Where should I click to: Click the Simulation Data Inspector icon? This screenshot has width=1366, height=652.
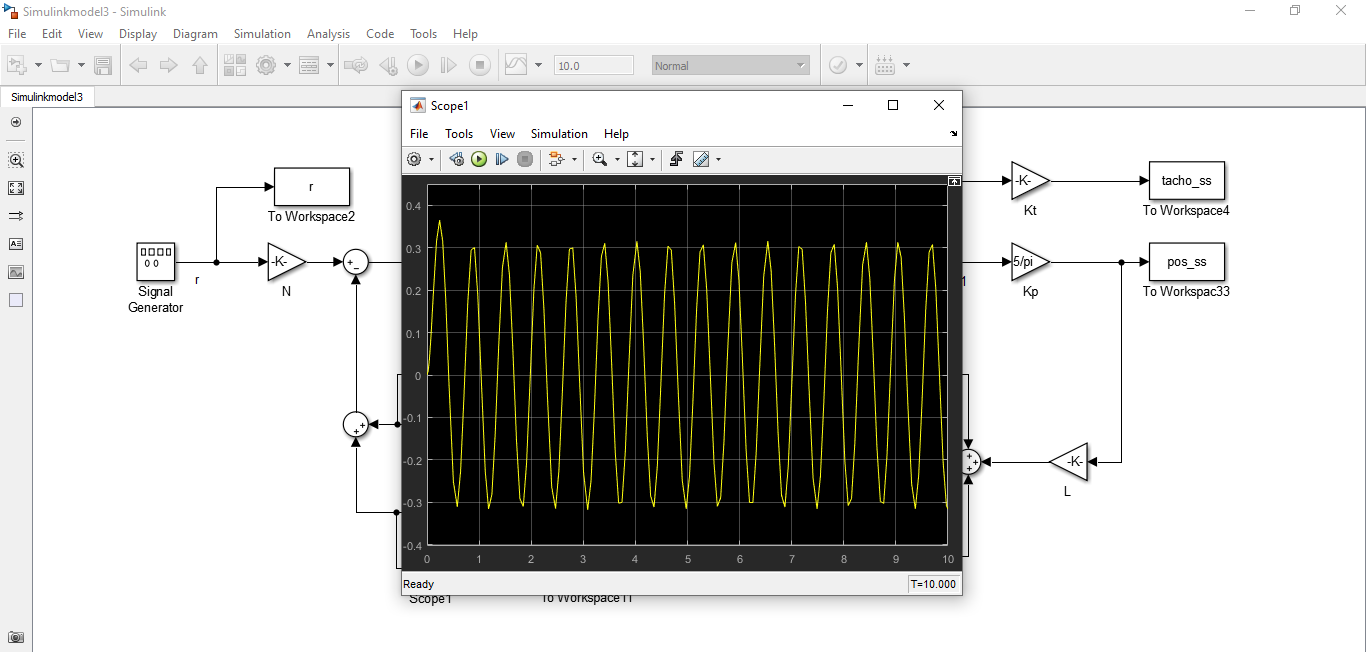pos(516,65)
